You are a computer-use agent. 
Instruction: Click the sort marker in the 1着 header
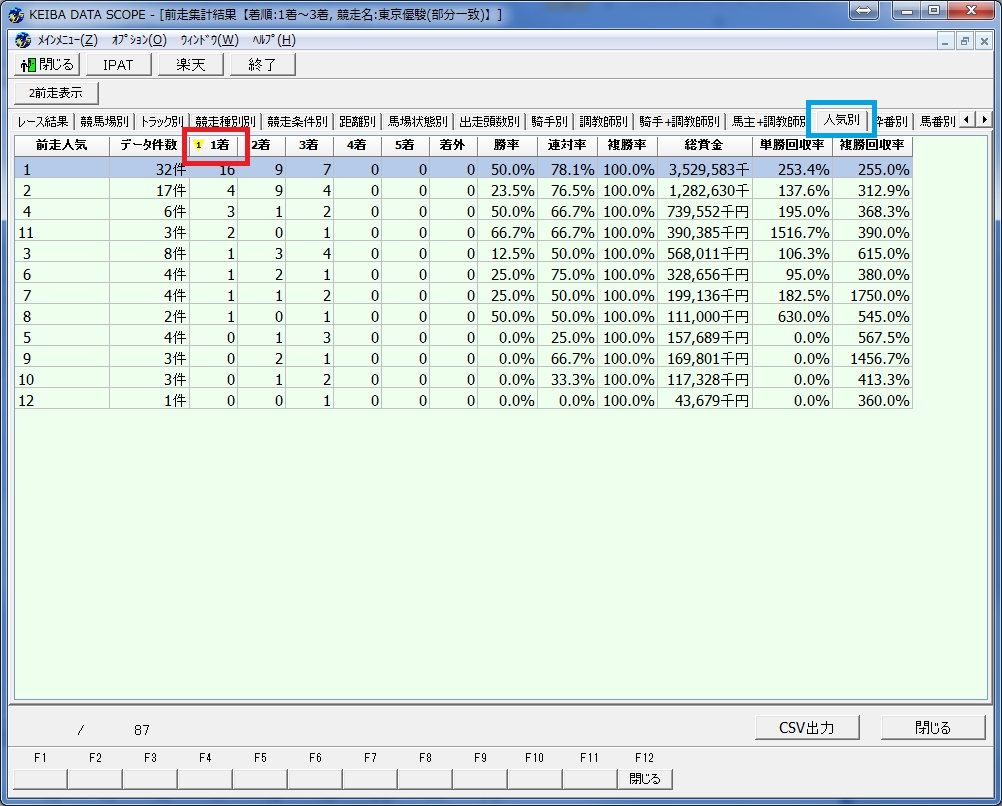pos(199,145)
